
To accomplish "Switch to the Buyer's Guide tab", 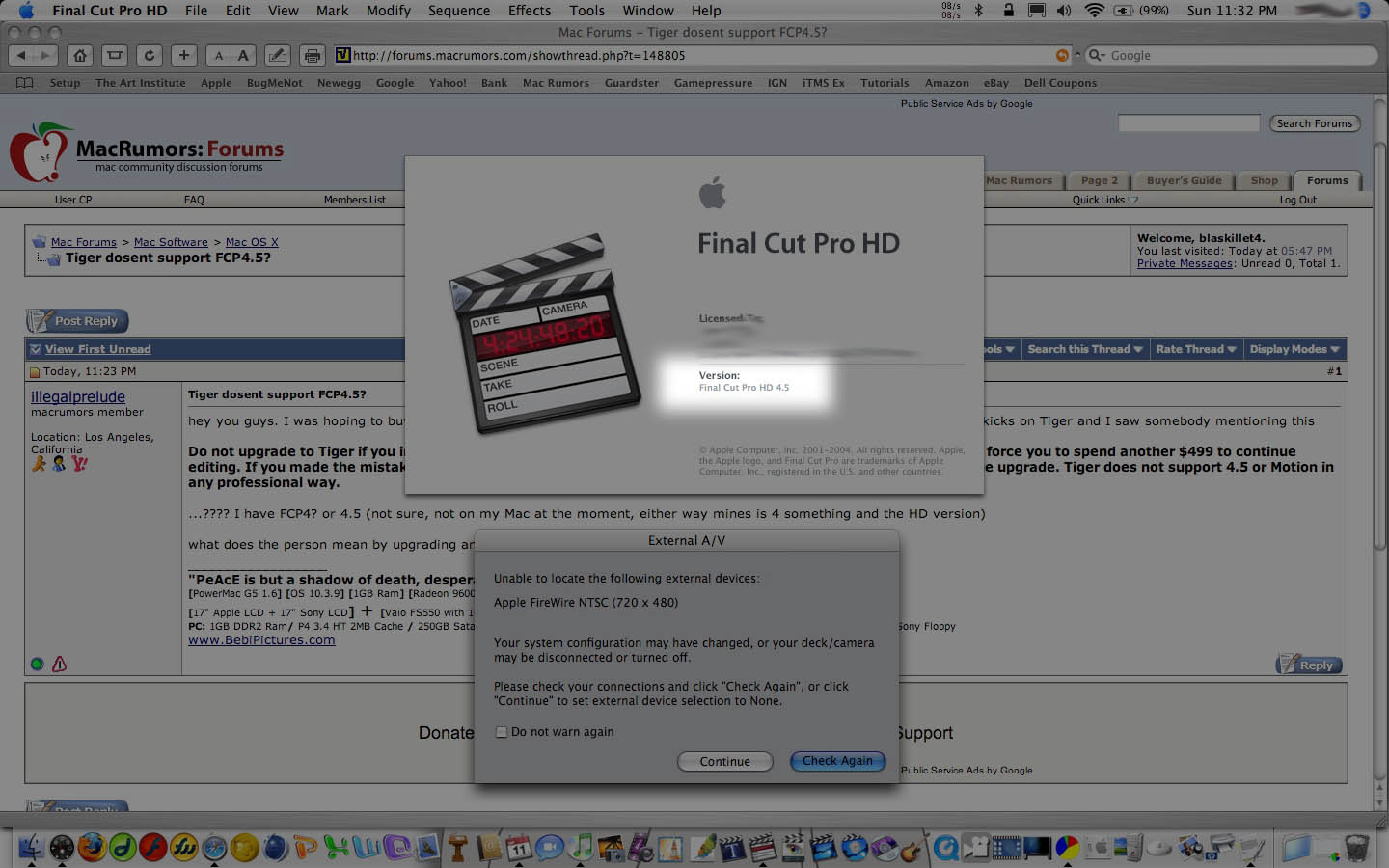I will coord(1184,180).
